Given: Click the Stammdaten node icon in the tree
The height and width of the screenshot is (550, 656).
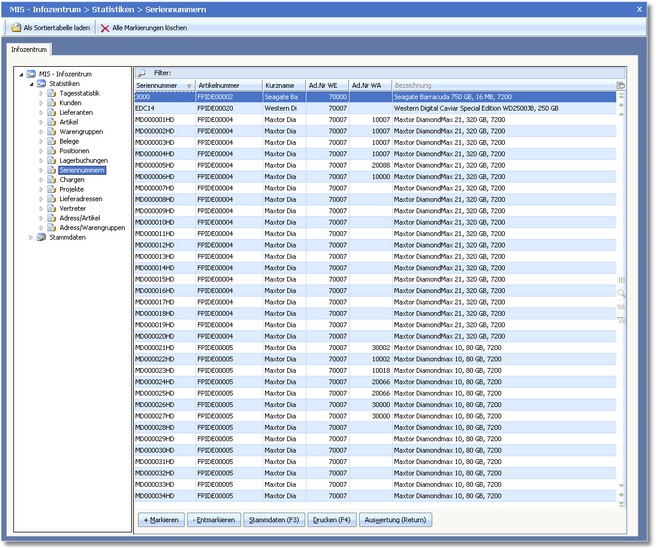Looking at the screenshot, I should [41, 237].
